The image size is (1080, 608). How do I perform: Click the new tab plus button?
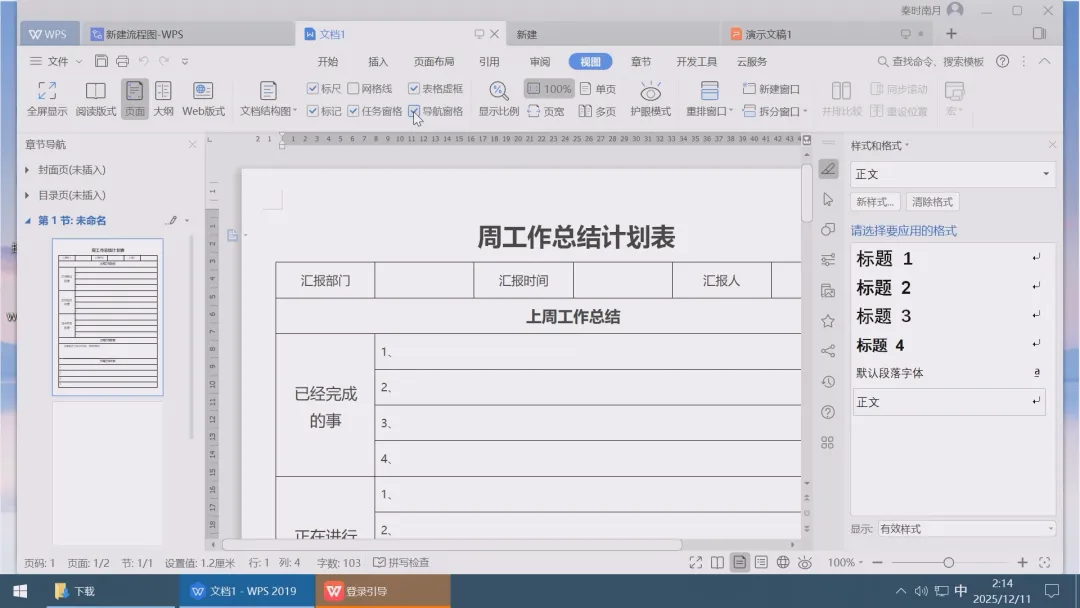[951, 34]
